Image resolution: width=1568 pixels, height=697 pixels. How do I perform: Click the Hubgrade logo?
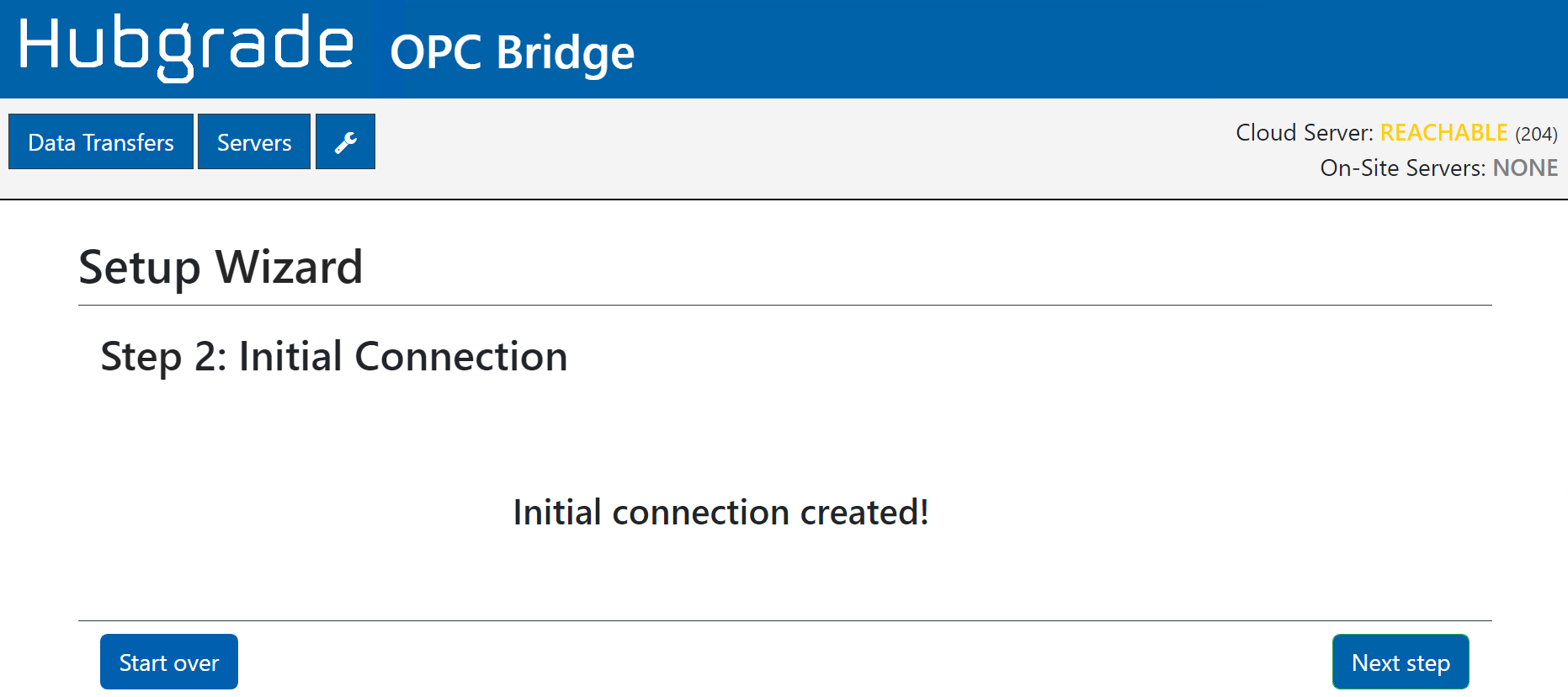point(186,46)
